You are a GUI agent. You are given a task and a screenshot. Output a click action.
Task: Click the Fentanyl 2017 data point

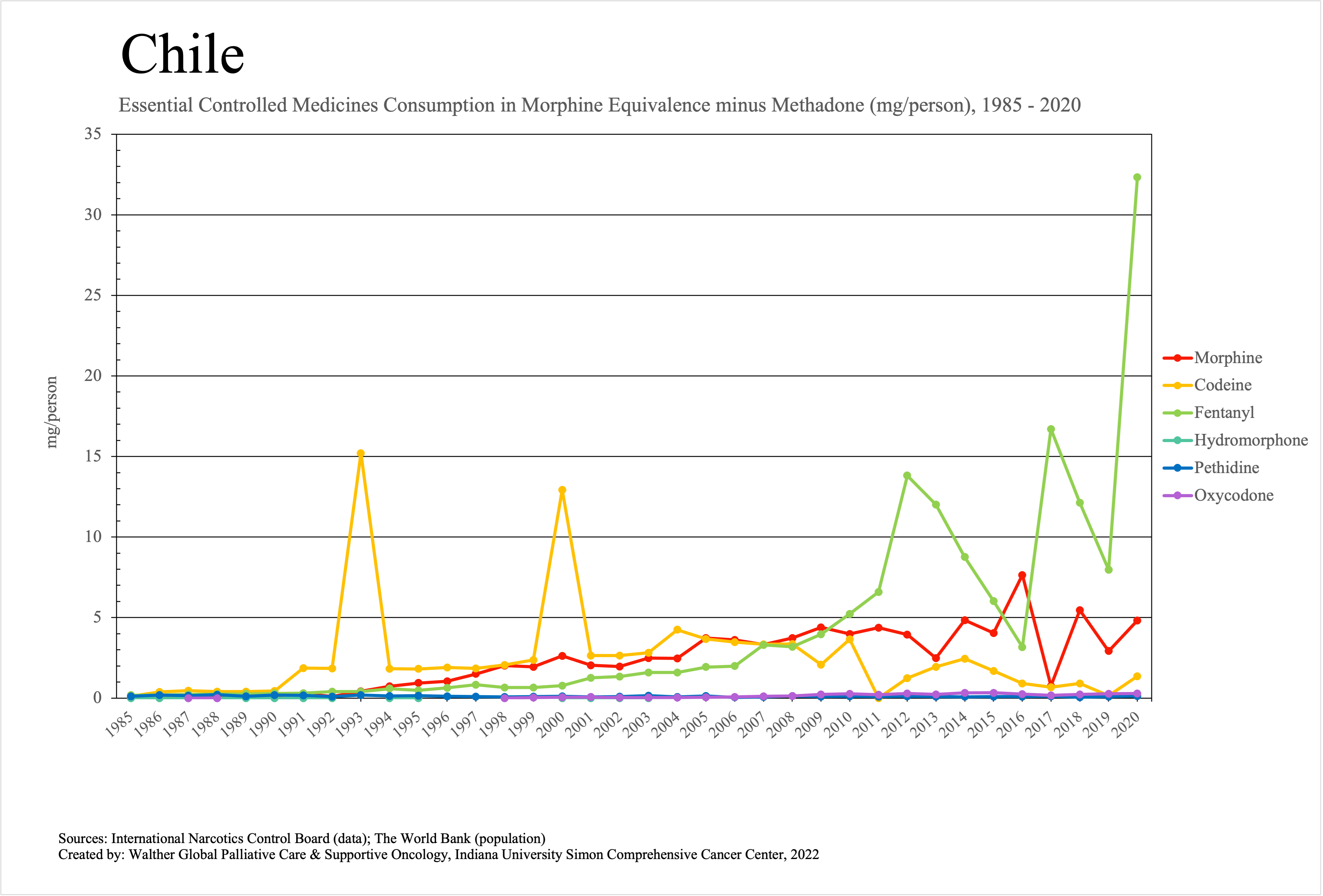[x=1051, y=430]
